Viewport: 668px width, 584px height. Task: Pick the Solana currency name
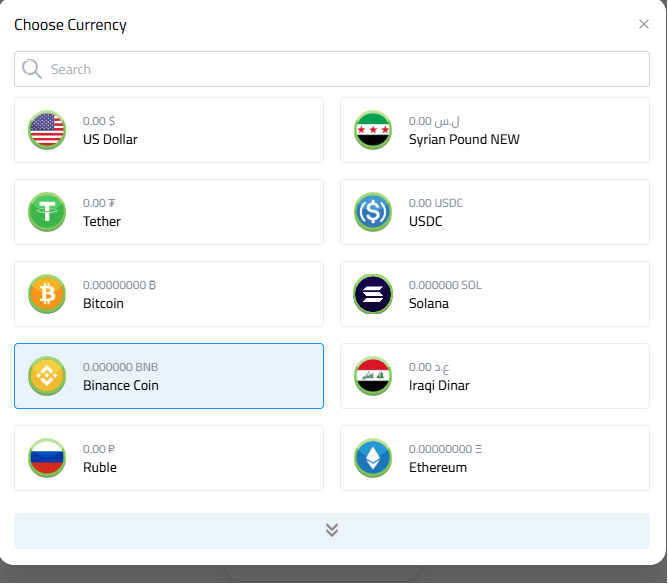point(429,303)
